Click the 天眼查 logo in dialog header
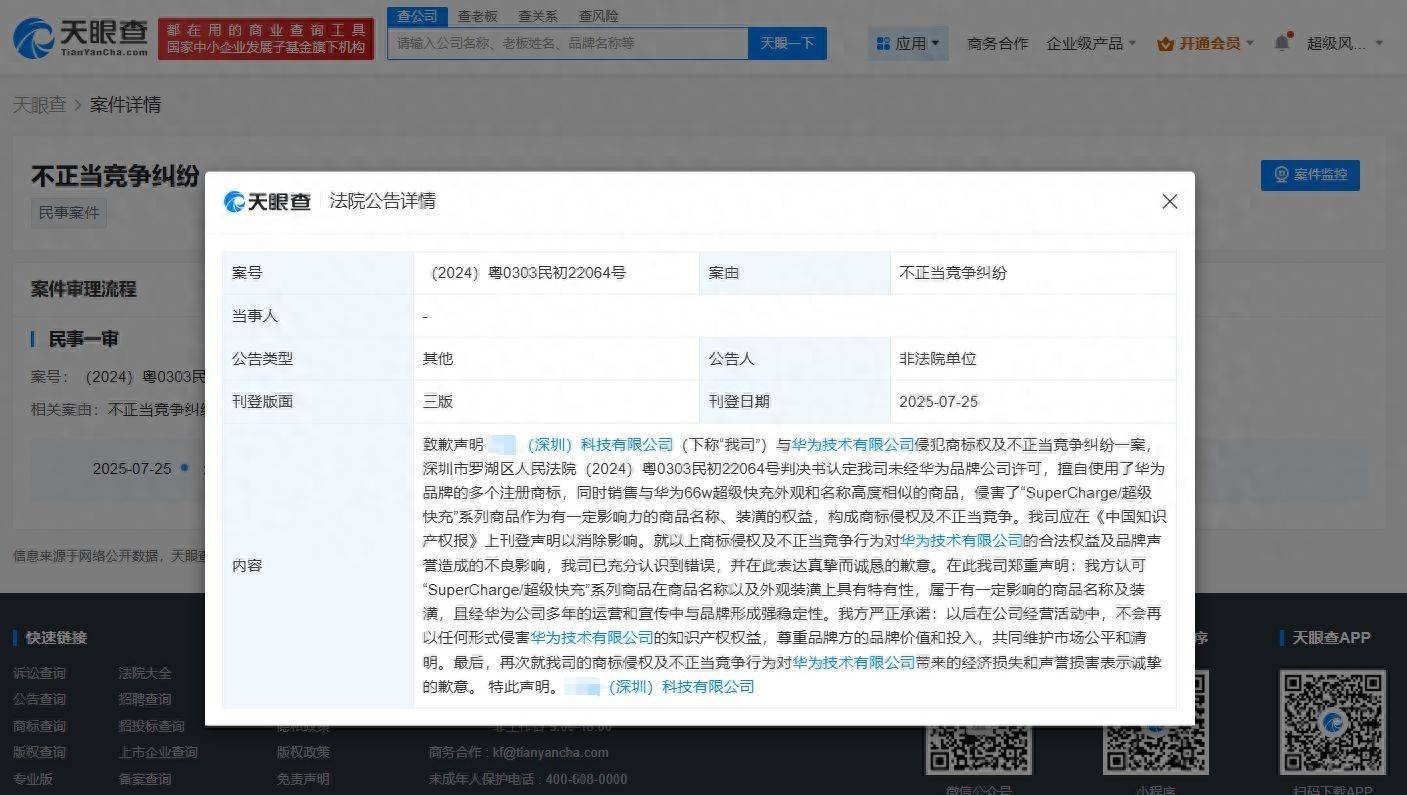The image size is (1407, 795). (x=267, y=201)
